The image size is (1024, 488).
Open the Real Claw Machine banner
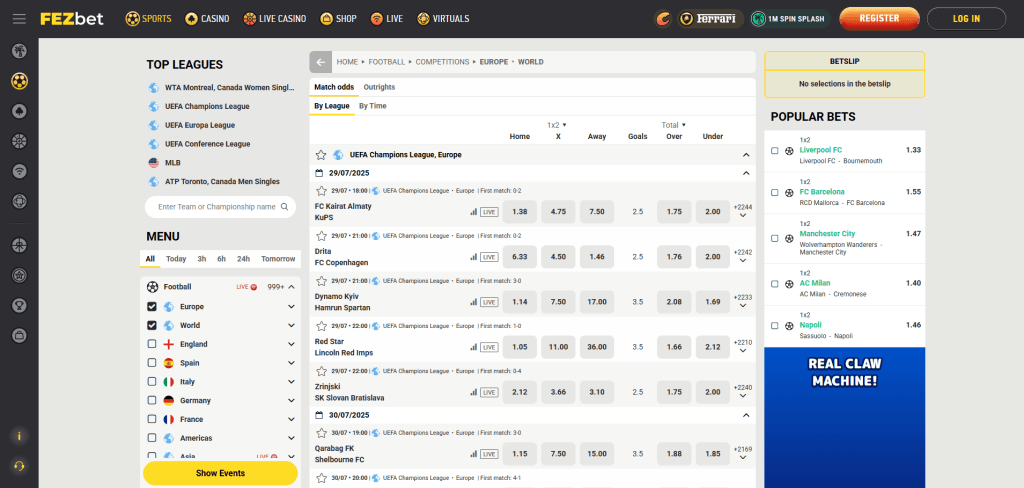click(x=844, y=417)
